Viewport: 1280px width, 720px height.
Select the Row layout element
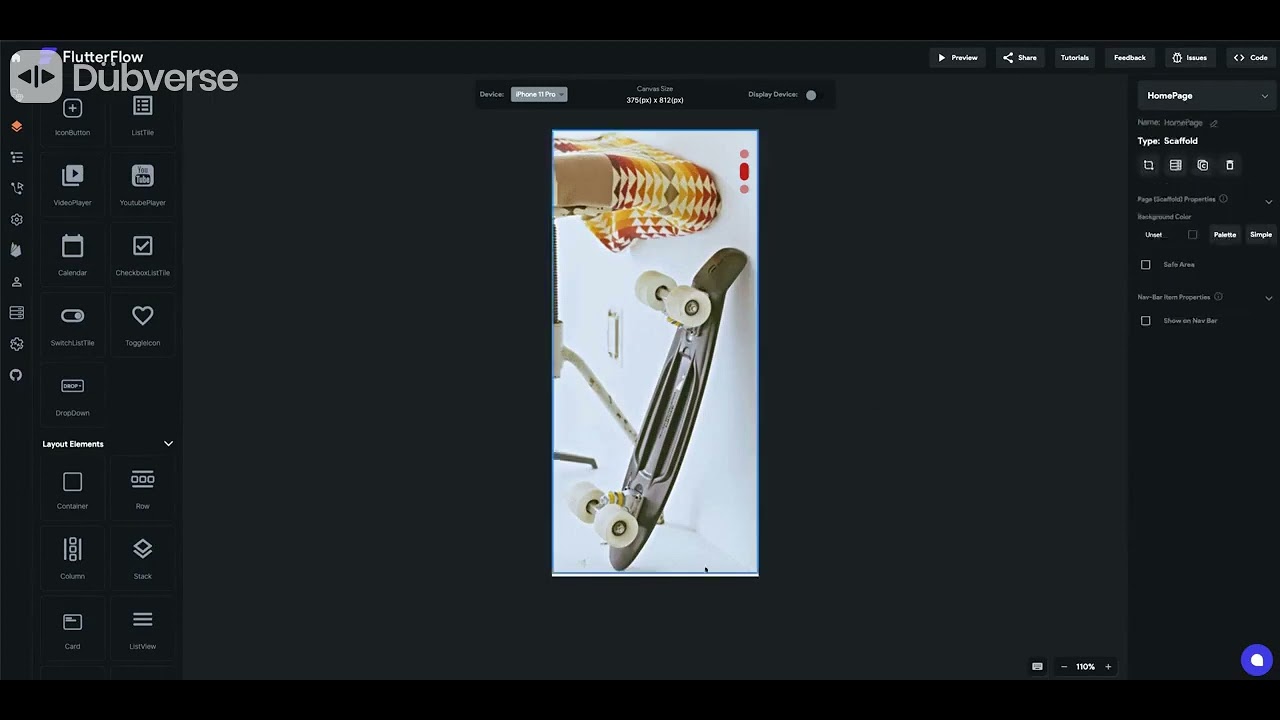point(142,490)
